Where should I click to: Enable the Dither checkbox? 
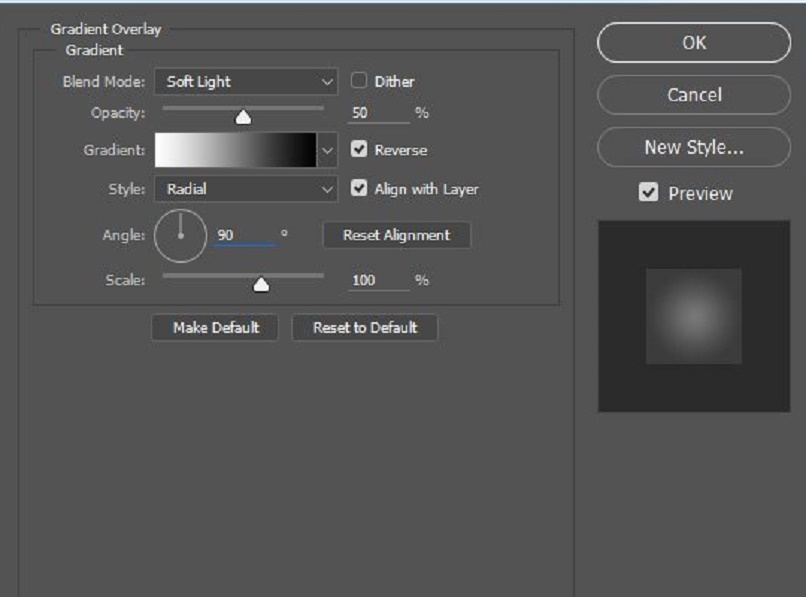(358, 82)
